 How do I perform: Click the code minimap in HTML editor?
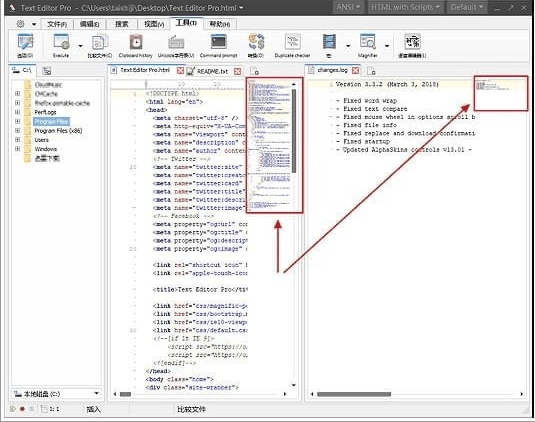[x=270, y=145]
